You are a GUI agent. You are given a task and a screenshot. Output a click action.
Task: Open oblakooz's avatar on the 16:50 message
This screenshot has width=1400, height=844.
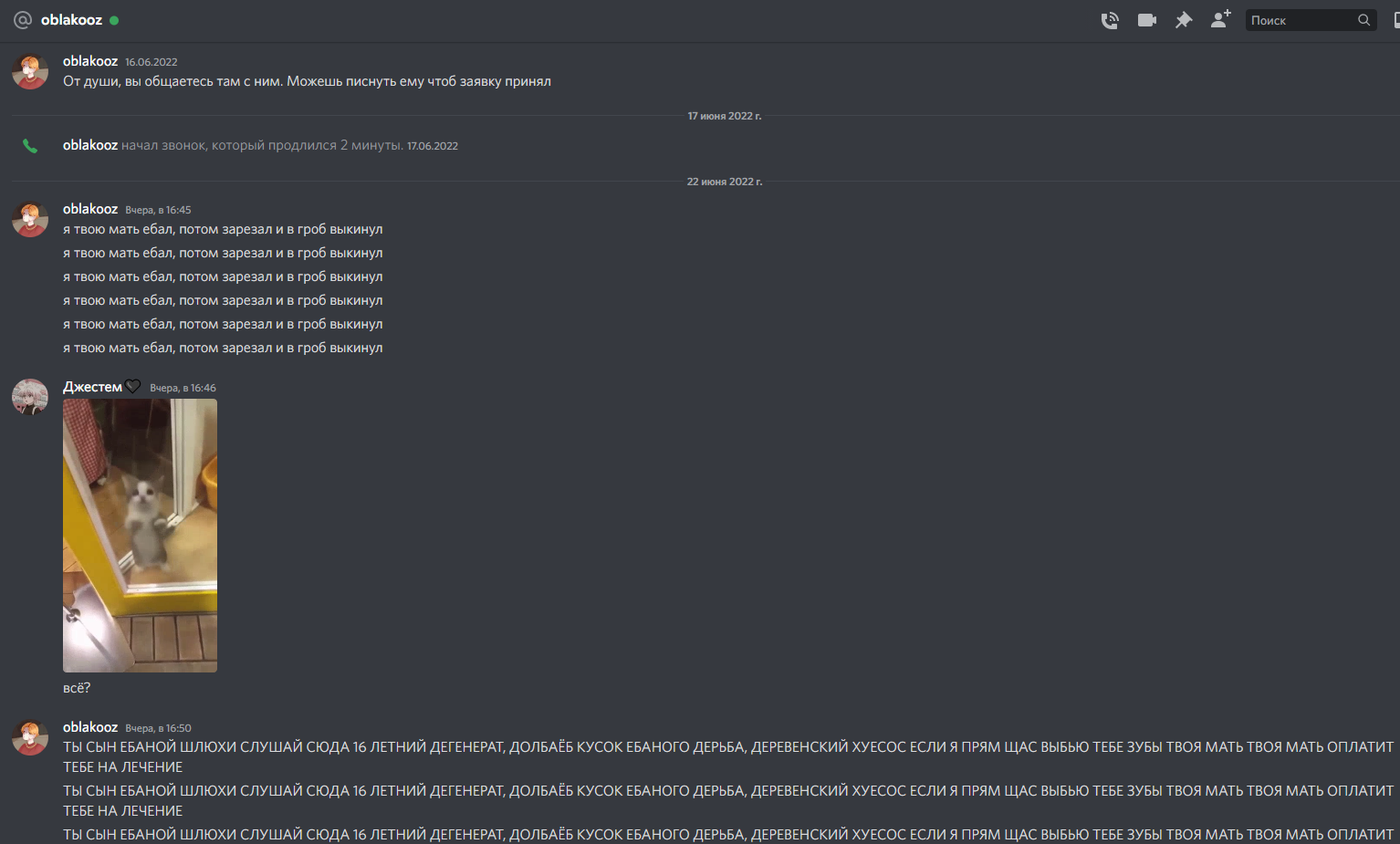click(x=30, y=737)
